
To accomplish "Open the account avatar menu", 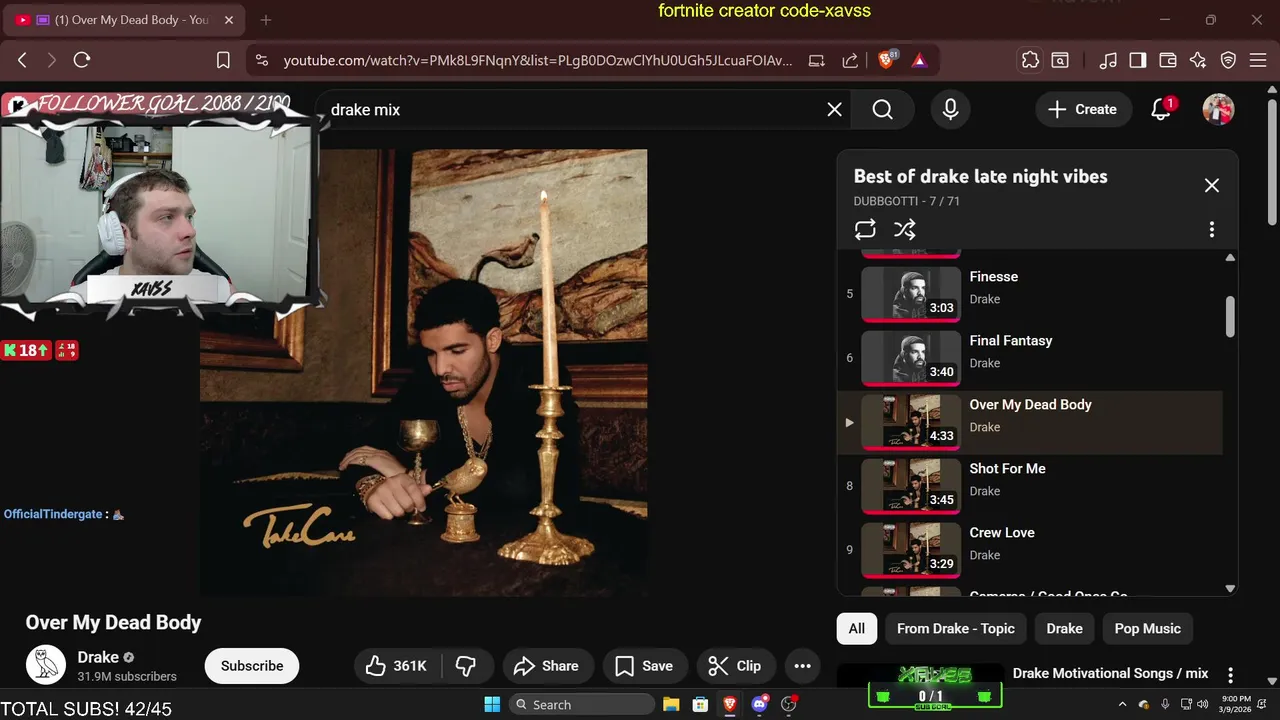I will (x=1218, y=109).
